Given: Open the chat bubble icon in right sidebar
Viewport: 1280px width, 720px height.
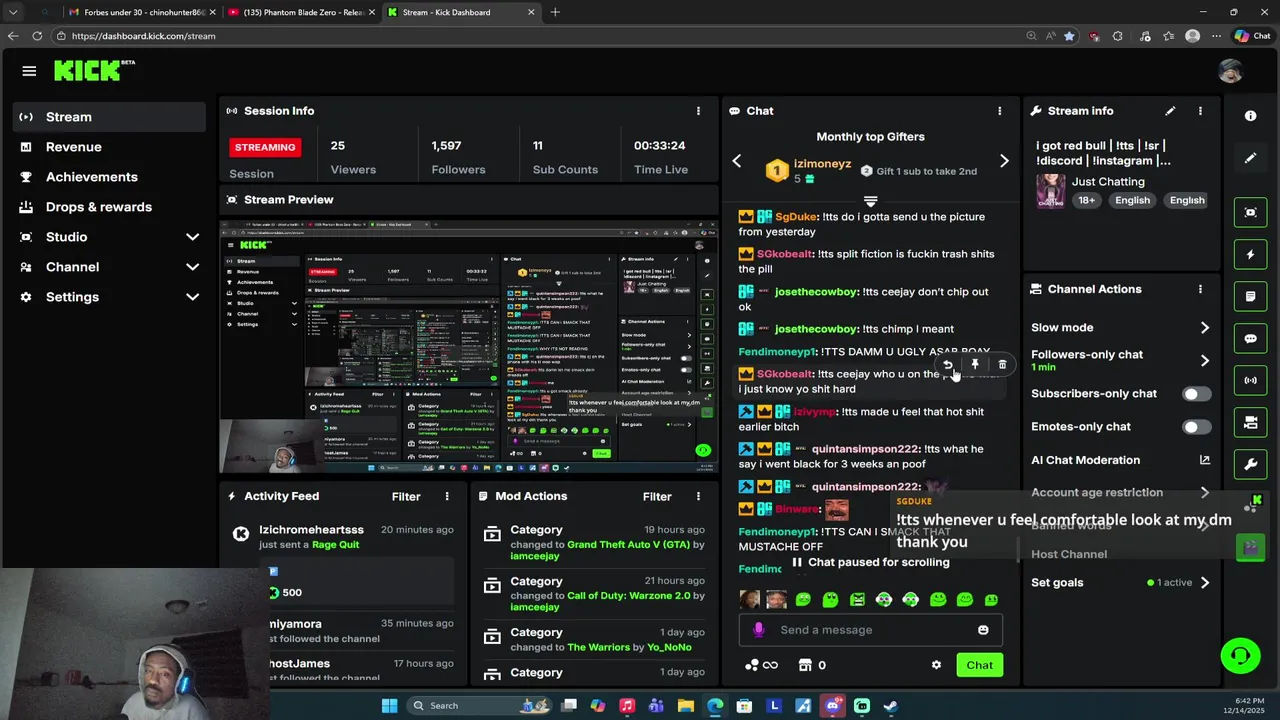Looking at the screenshot, I should (1250, 339).
